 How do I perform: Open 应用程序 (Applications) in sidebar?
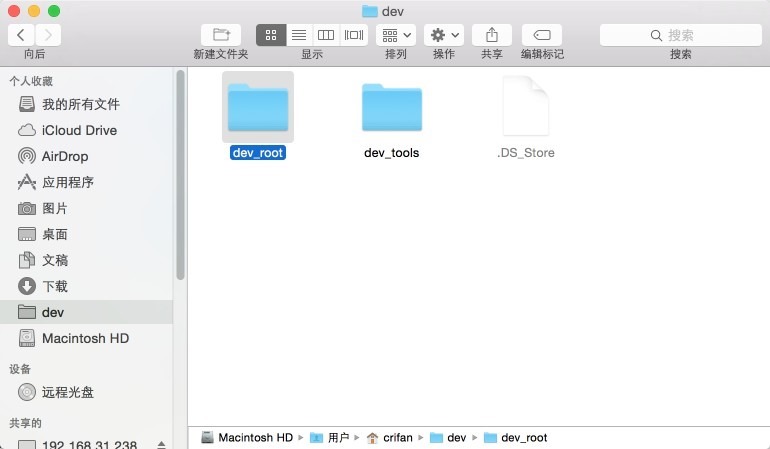pyautogui.click(x=86, y=182)
